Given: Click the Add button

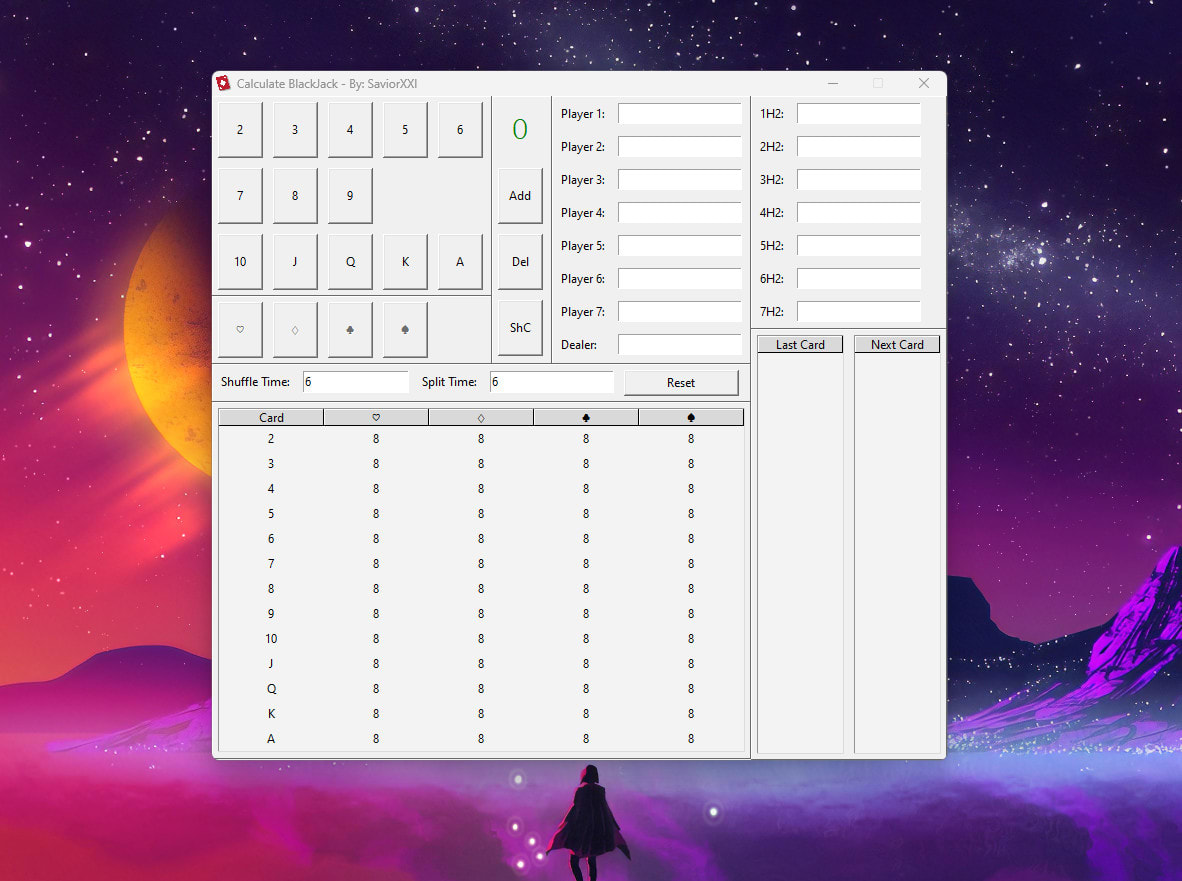Looking at the screenshot, I should pos(520,196).
